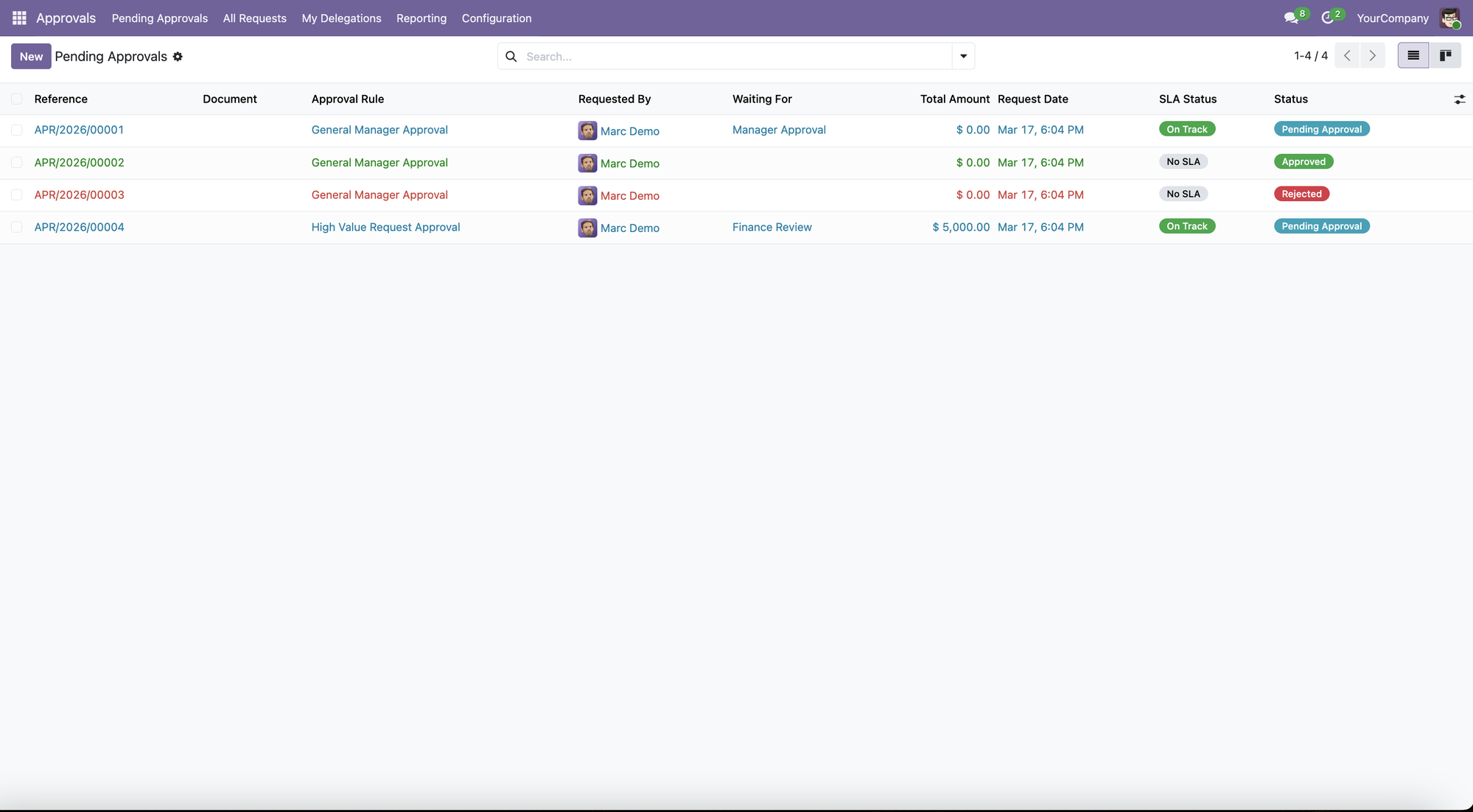Switch to kanban view
Viewport: 1473px width, 812px height.
point(1446,55)
